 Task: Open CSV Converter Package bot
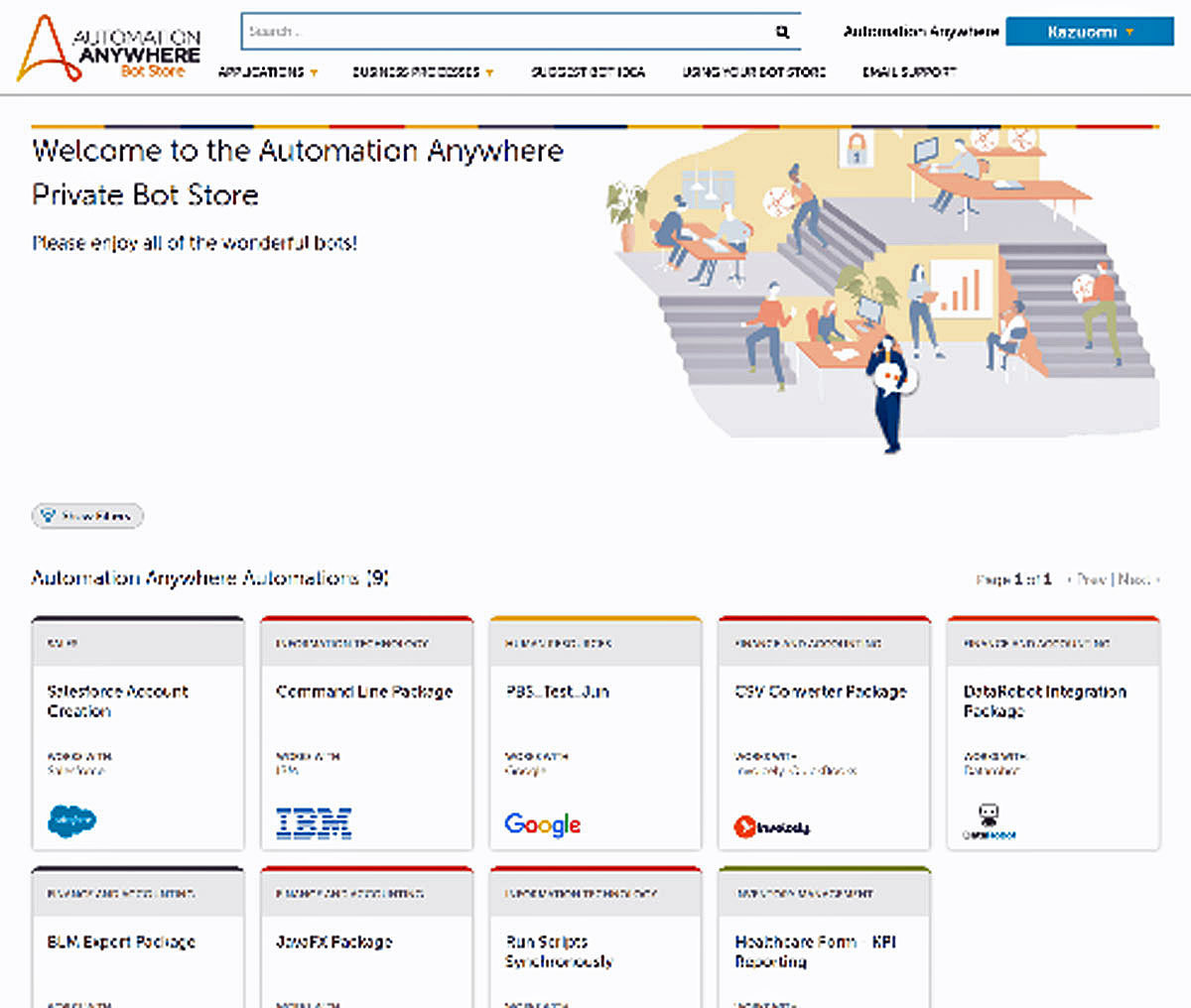pos(820,692)
